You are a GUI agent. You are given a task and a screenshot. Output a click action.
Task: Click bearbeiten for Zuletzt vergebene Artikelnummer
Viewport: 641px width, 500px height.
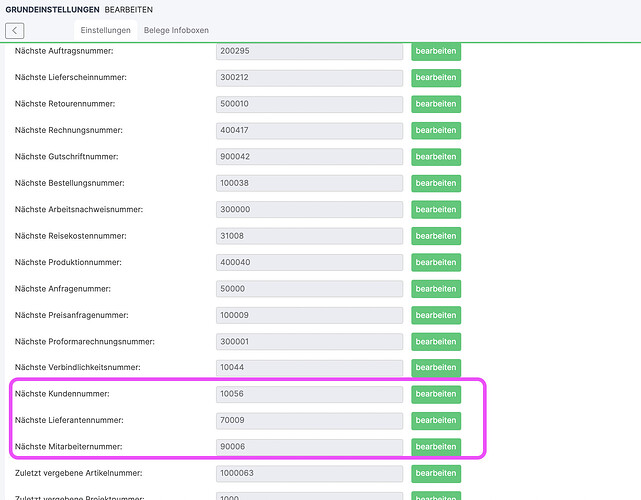[436, 473]
